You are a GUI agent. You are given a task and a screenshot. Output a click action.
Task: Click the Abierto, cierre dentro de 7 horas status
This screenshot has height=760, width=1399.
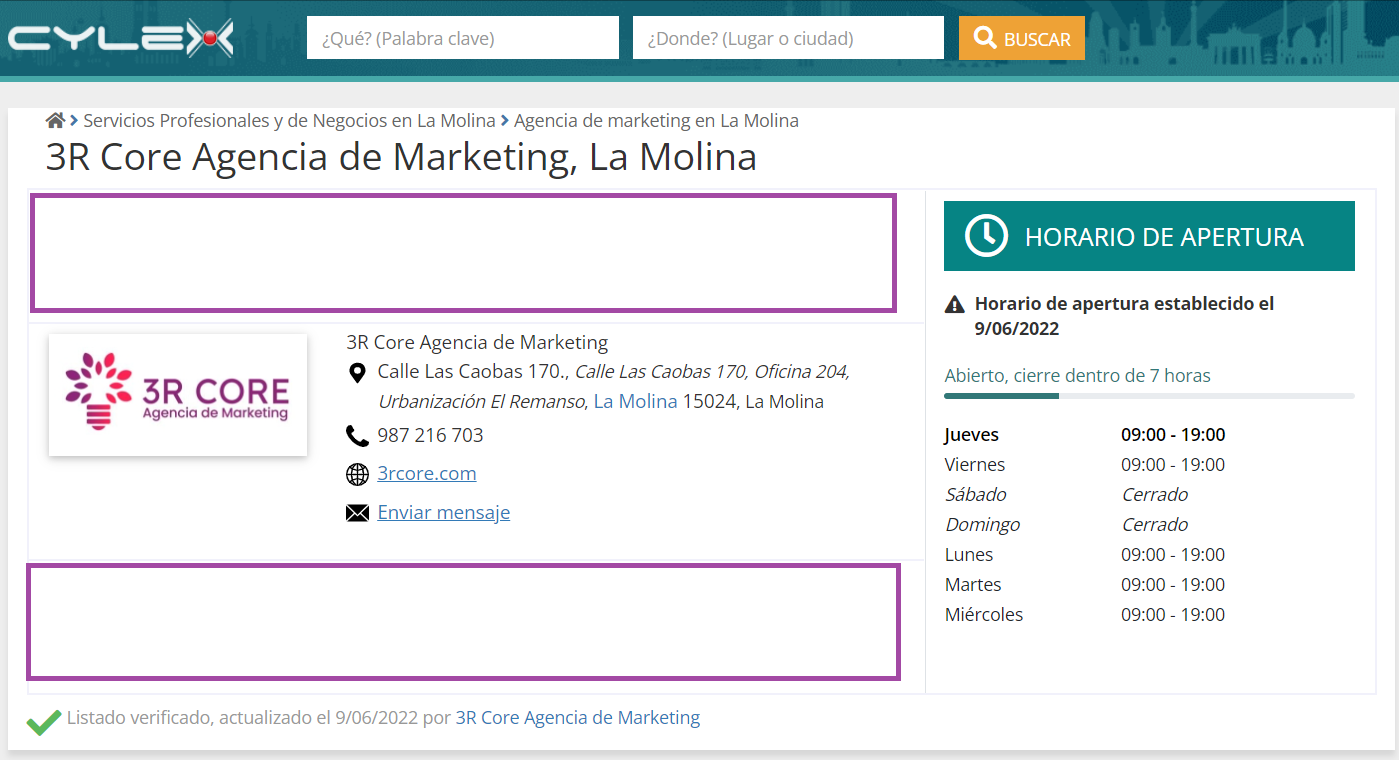1077,376
